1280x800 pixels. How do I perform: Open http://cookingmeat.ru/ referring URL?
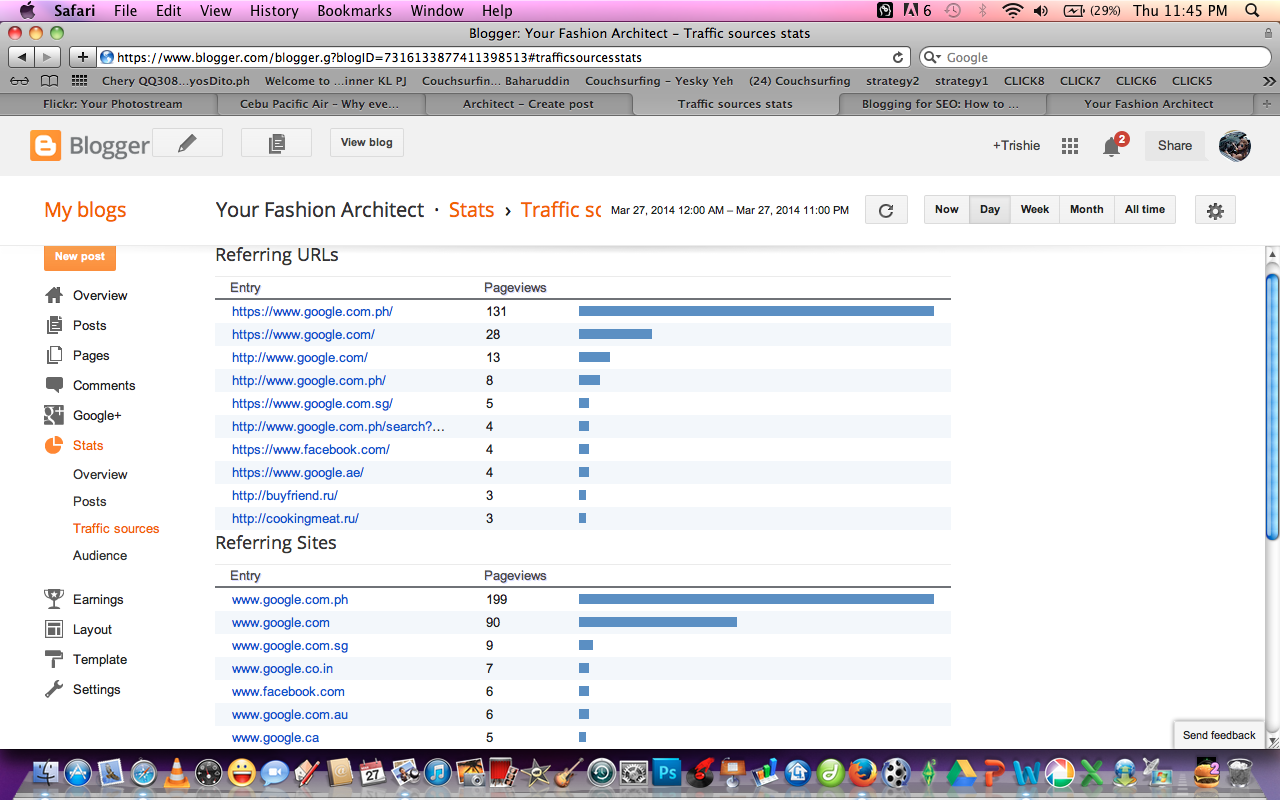click(x=295, y=519)
